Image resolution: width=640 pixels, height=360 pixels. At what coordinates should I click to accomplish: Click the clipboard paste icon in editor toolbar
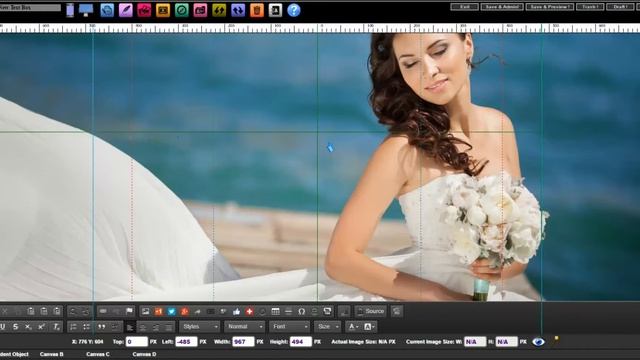coord(31,311)
